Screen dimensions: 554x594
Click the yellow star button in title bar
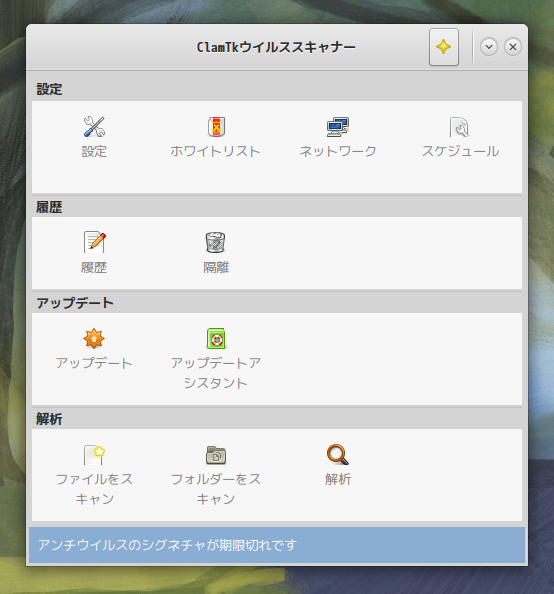(x=444, y=47)
